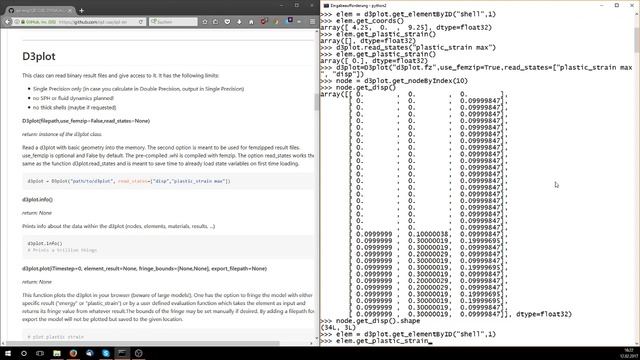Click the Suchen search field

(173, 22)
